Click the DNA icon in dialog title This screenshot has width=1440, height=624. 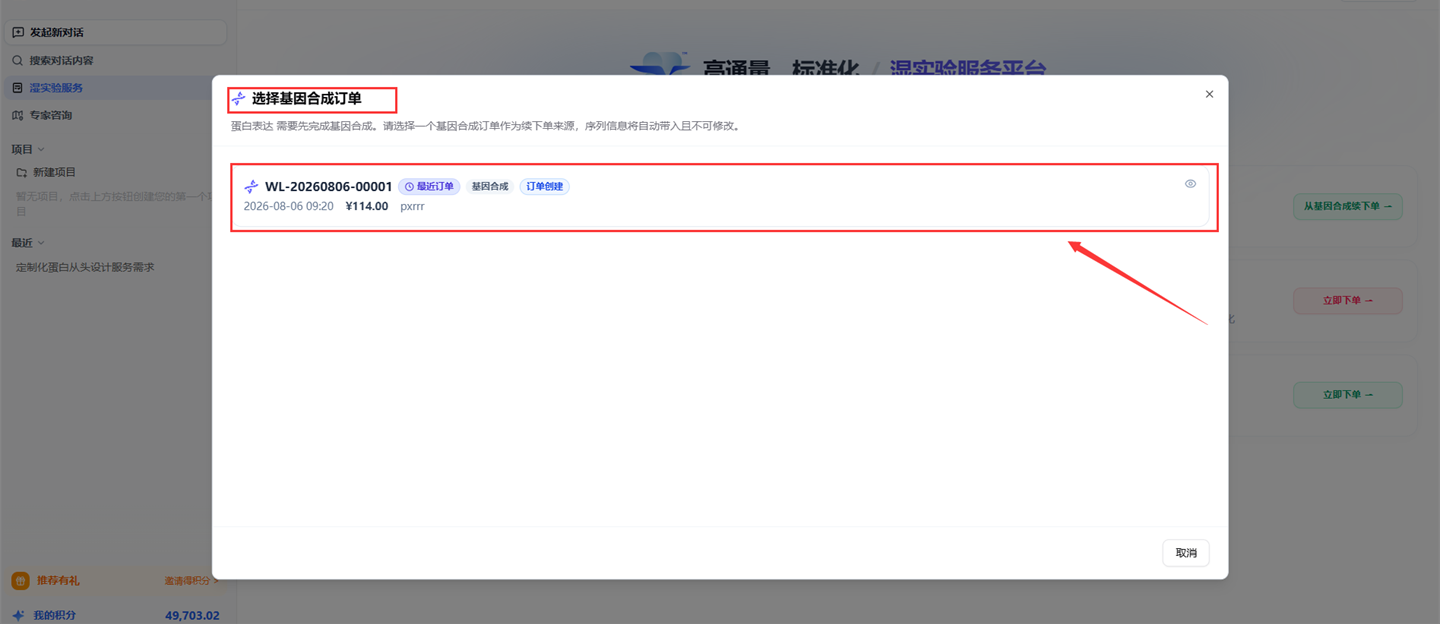pos(238,99)
